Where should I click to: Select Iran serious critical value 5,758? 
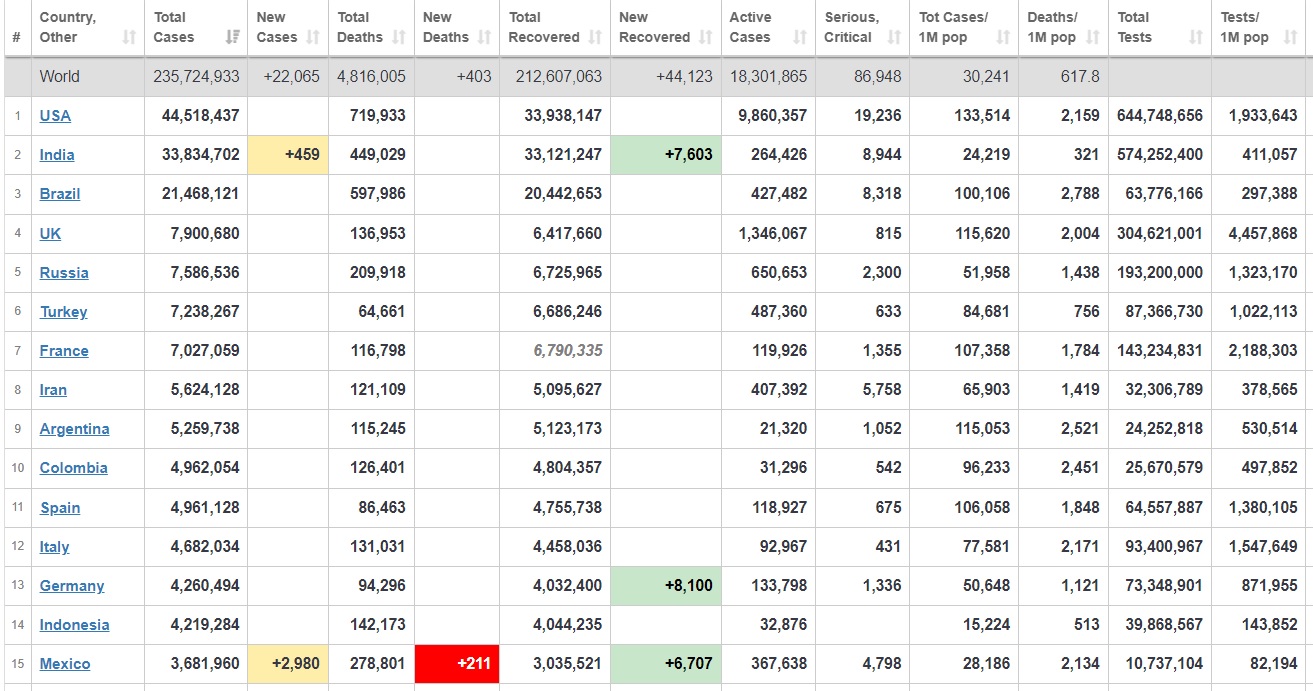[881, 389]
